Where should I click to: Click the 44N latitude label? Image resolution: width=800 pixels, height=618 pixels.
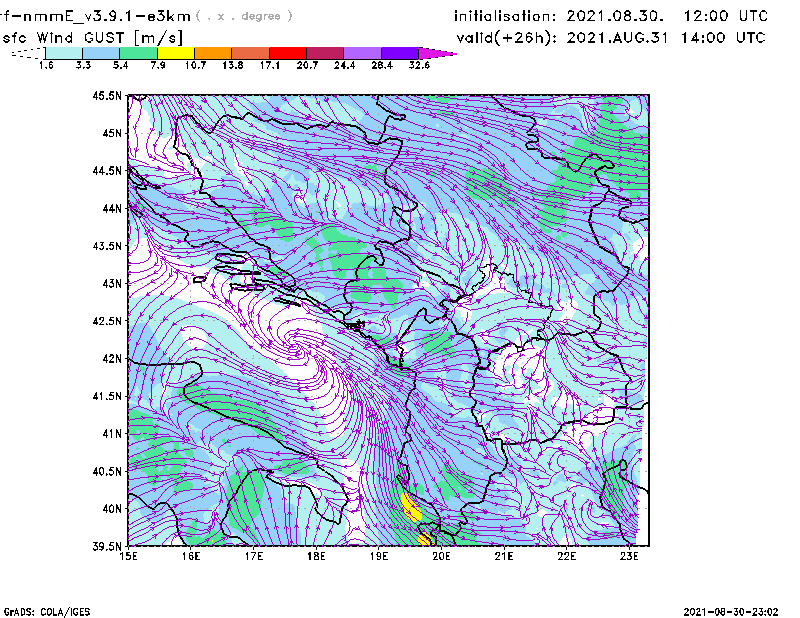[112, 208]
